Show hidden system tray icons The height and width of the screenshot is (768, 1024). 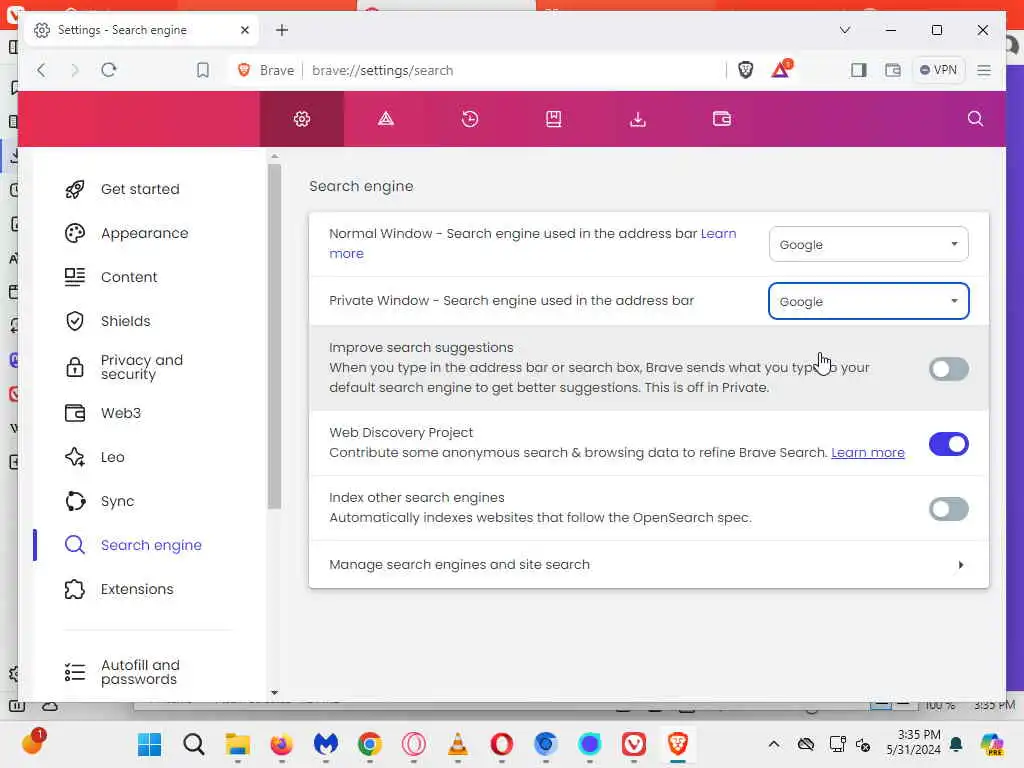(773, 744)
